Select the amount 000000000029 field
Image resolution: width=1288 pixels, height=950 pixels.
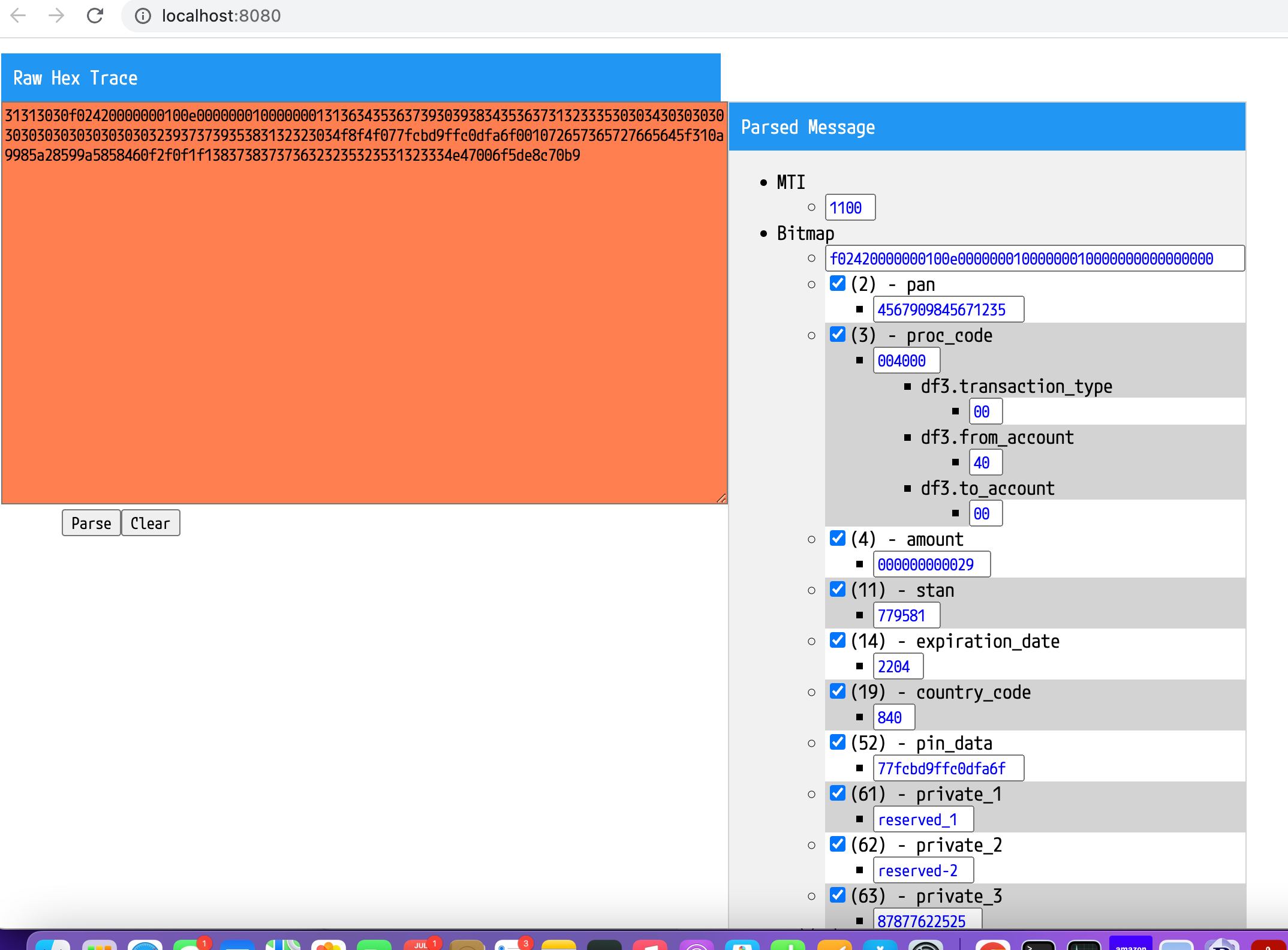tap(931, 564)
